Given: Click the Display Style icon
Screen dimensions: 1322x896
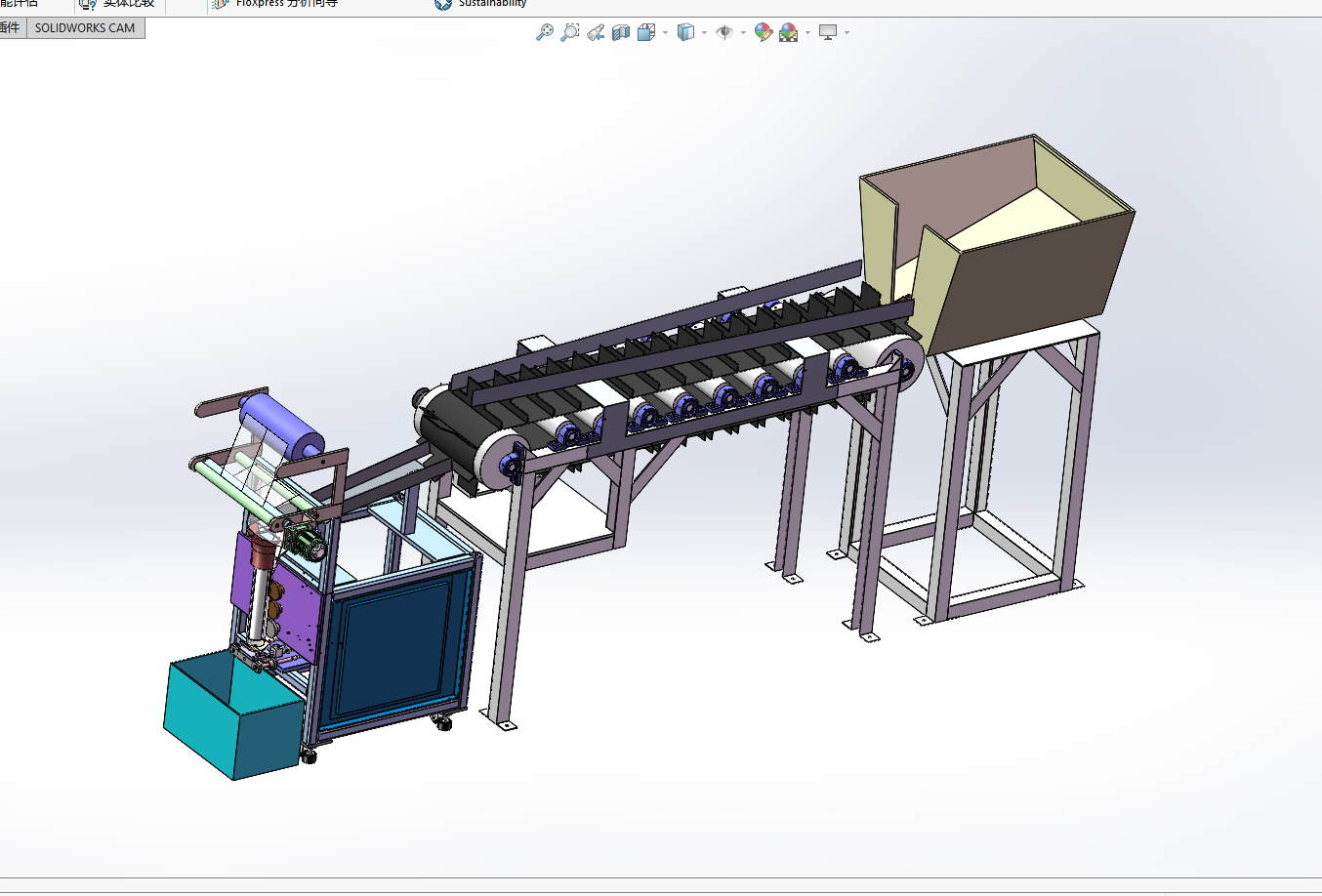Looking at the screenshot, I should (686, 32).
